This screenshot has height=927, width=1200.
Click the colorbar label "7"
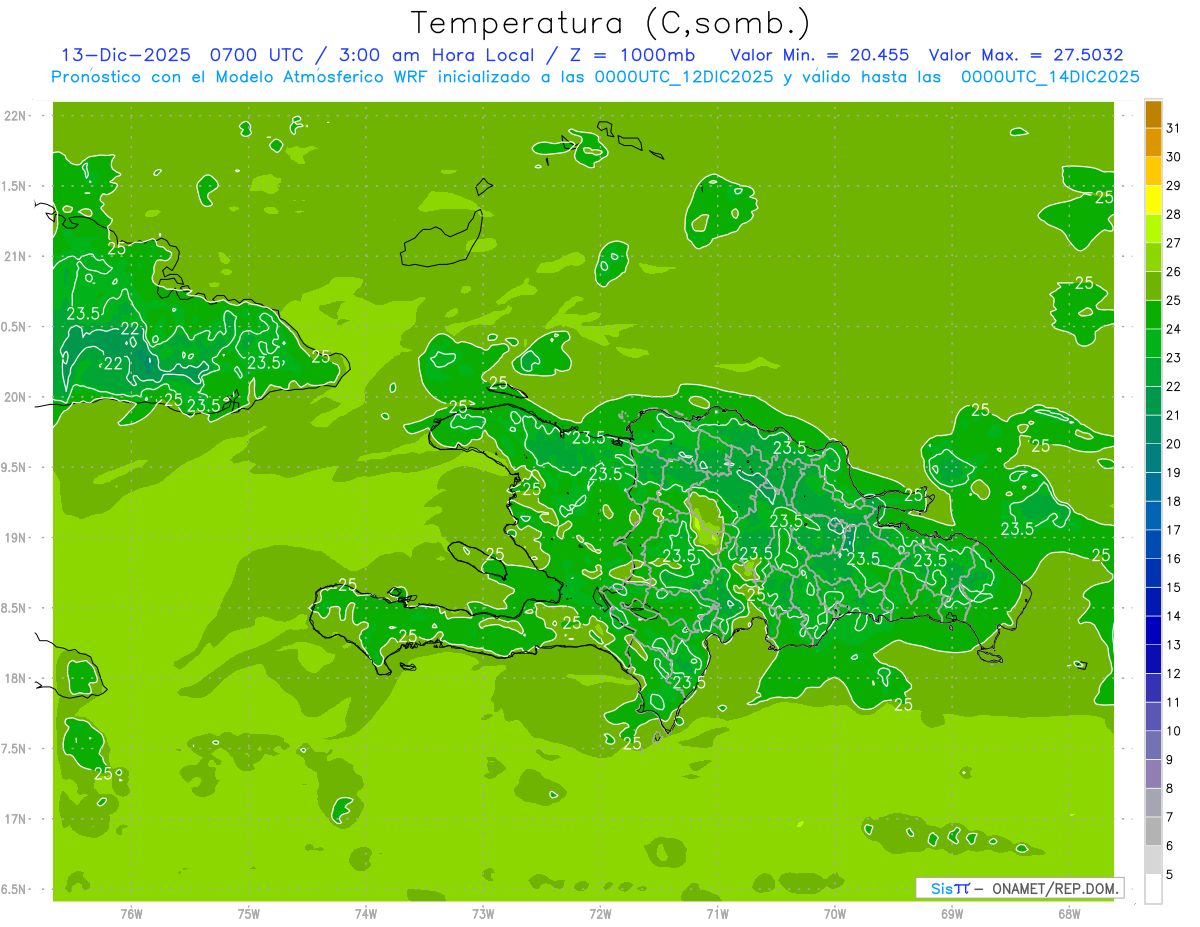pos(1169,817)
